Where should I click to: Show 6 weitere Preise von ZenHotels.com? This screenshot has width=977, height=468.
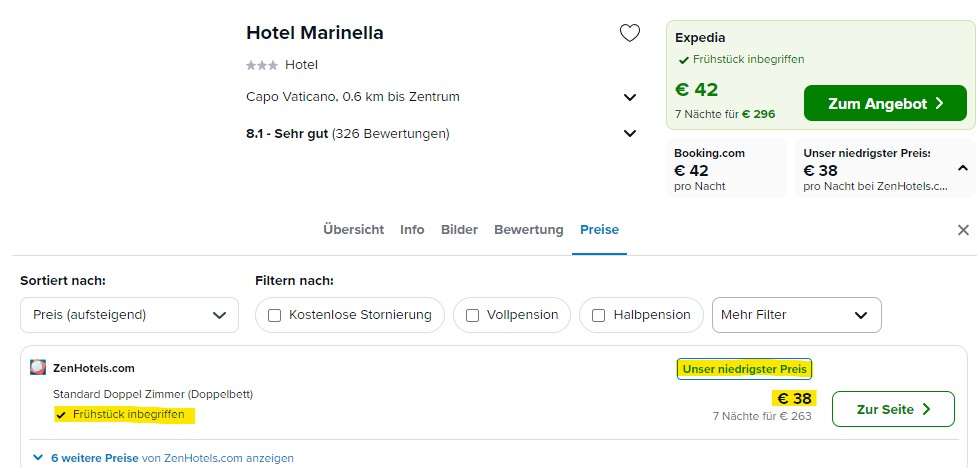[x=172, y=458]
